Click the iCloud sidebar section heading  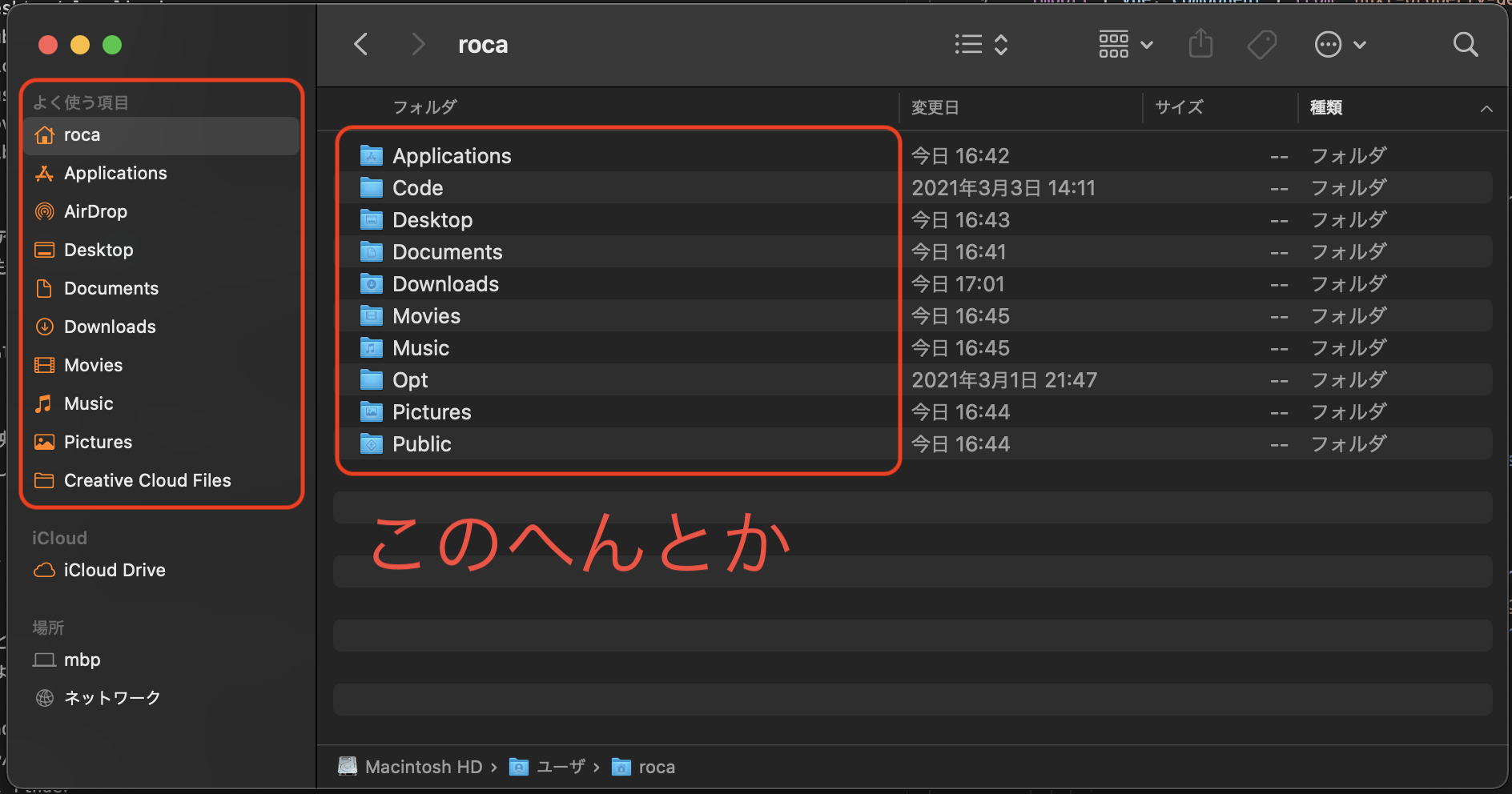59,538
